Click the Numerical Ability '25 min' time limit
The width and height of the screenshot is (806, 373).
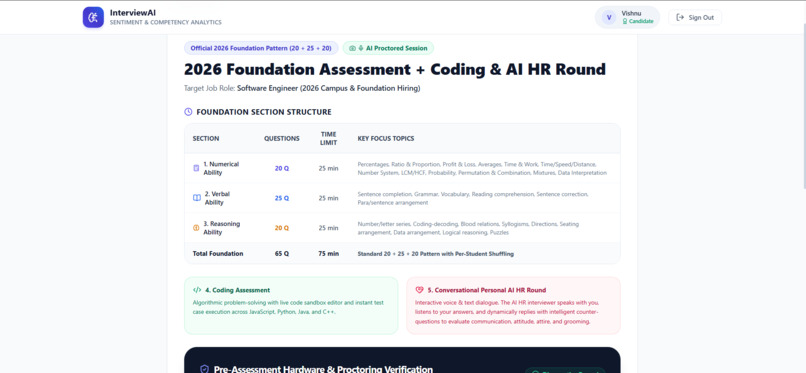coord(328,168)
